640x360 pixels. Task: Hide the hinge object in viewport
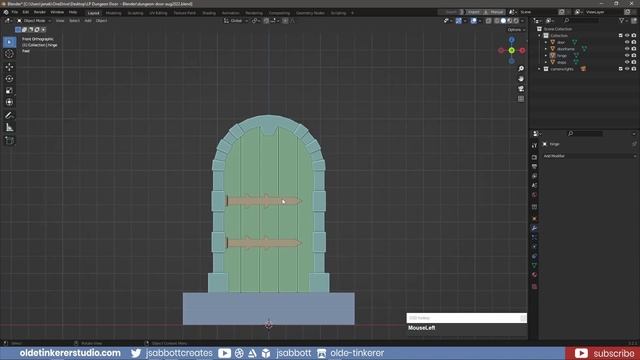pos(627,55)
